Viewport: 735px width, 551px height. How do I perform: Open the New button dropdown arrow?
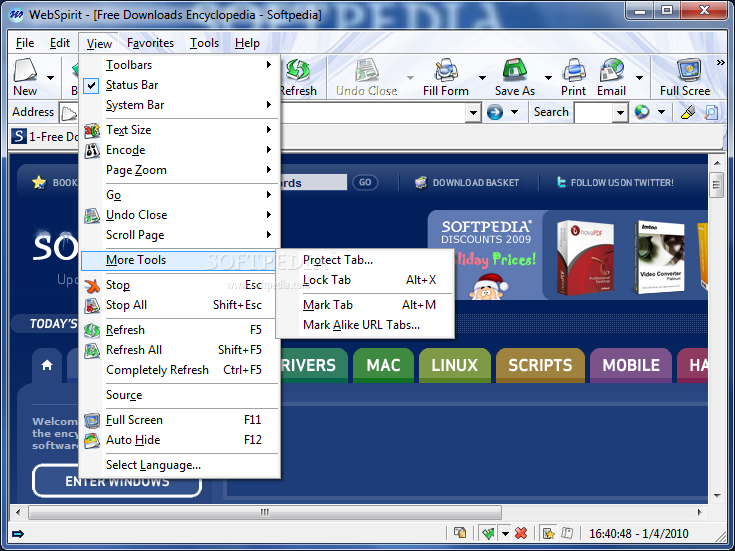point(50,77)
